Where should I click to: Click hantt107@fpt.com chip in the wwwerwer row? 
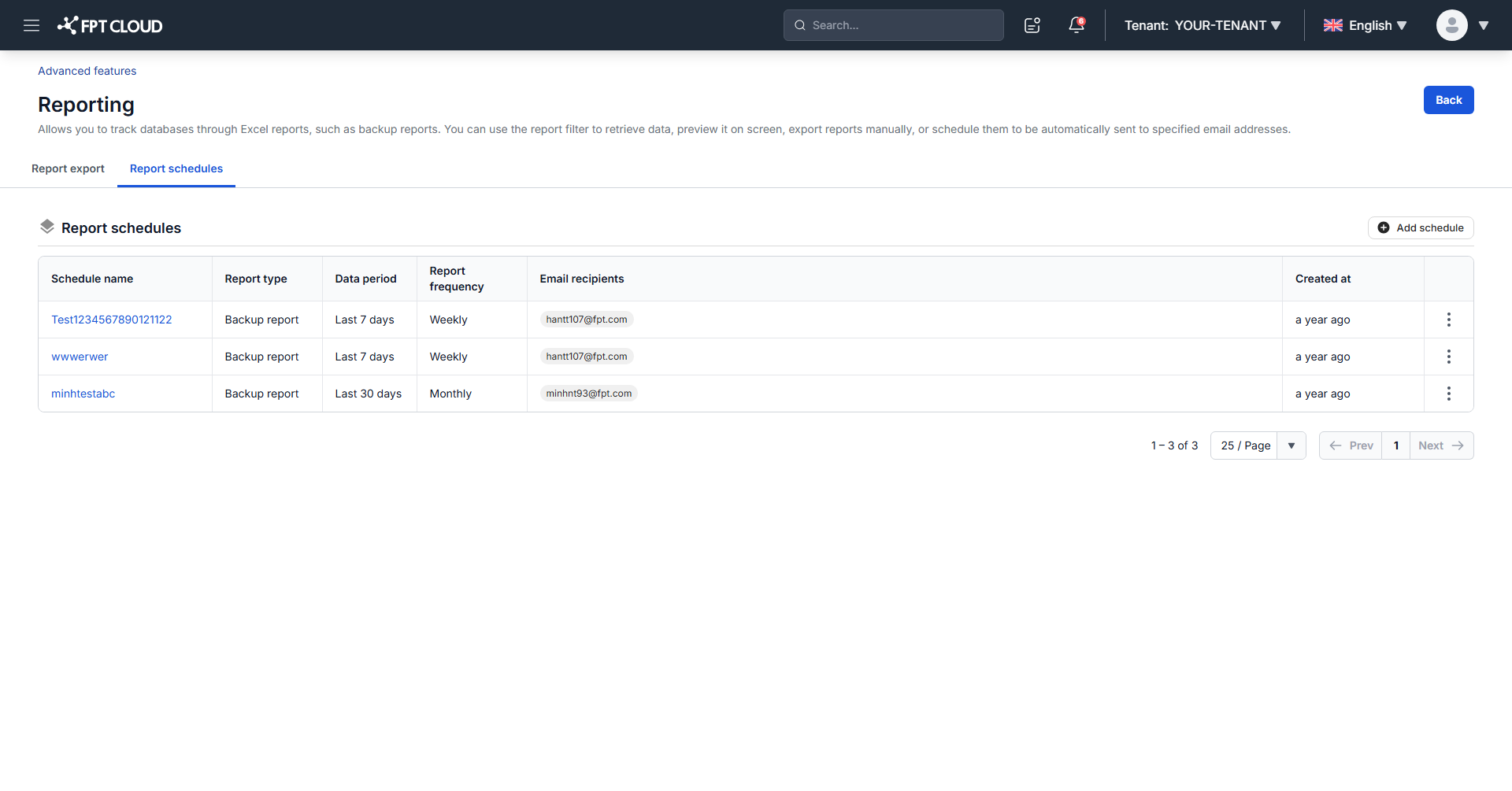[x=587, y=357]
